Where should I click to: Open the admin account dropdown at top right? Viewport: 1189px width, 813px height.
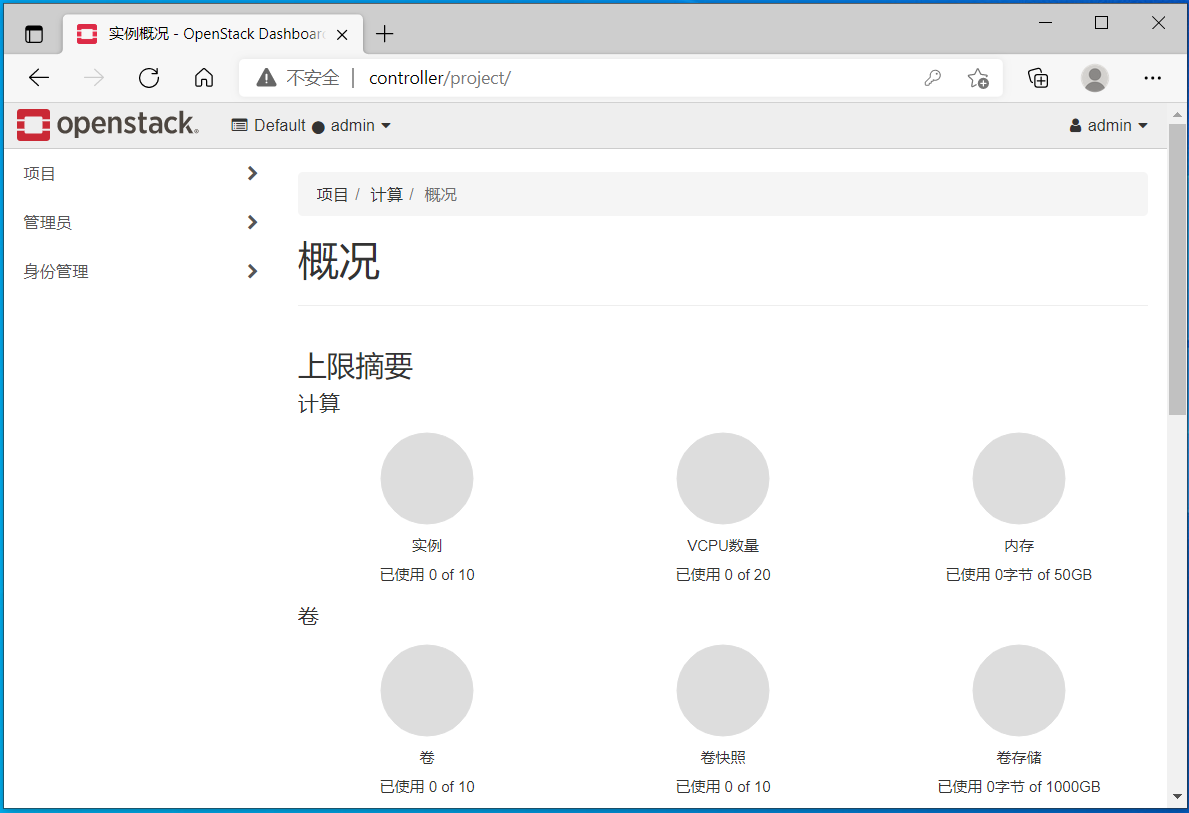[1108, 125]
